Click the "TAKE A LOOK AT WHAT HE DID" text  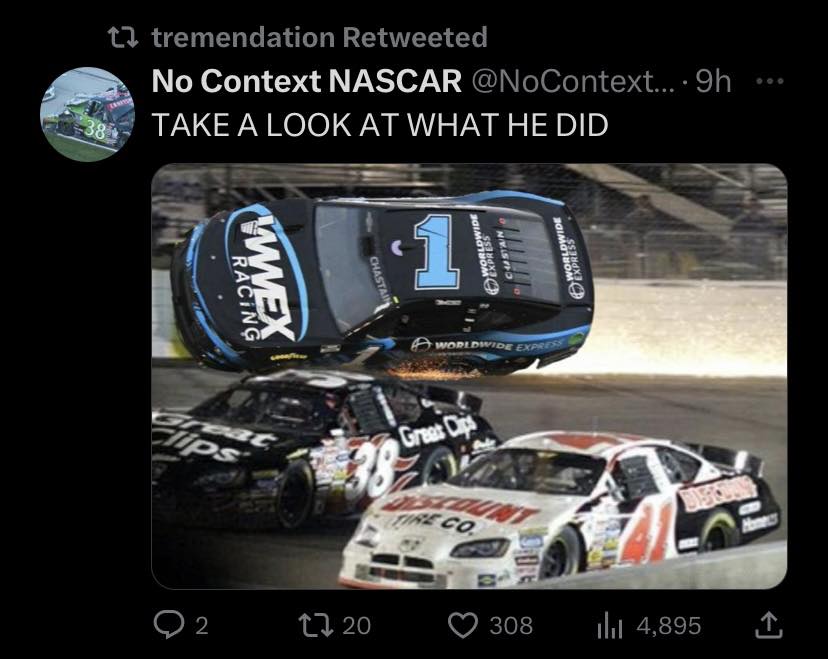tap(379, 127)
